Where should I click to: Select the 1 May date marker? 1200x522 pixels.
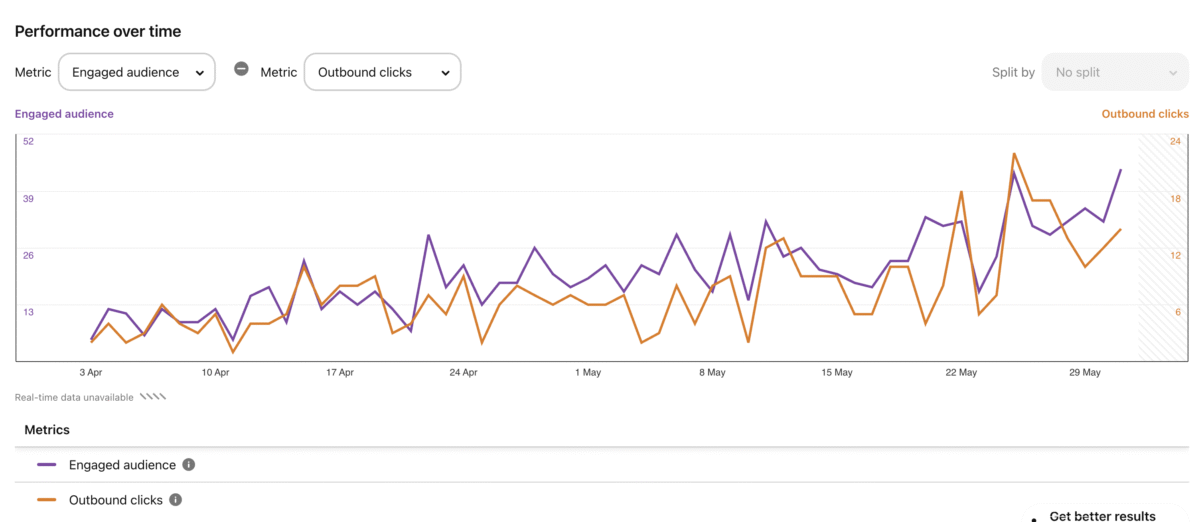coord(588,373)
